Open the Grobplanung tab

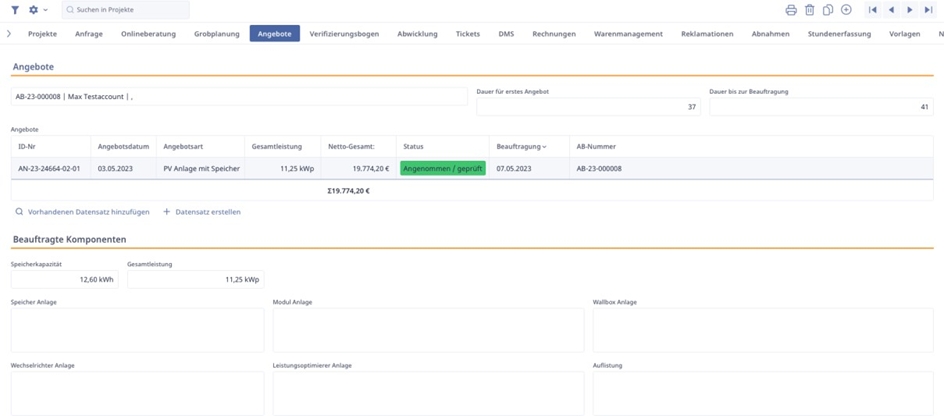pos(216,34)
